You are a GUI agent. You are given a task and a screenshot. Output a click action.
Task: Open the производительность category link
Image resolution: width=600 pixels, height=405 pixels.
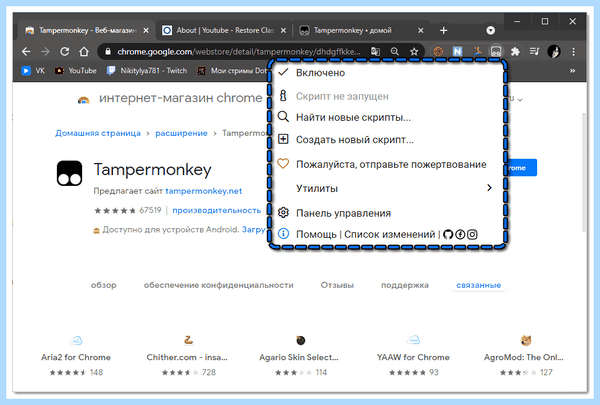coord(217,210)
